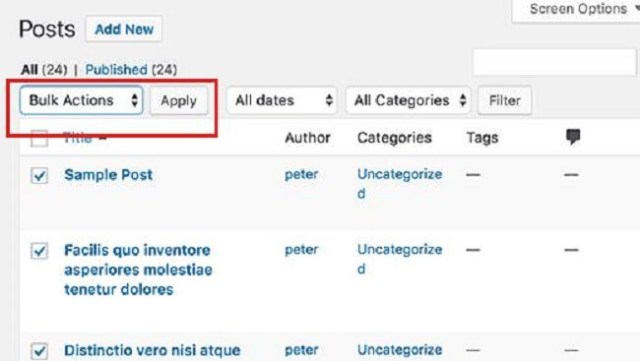640x361 pixels.
Task: Click the Filter button
Action: (x=504, y=100)
